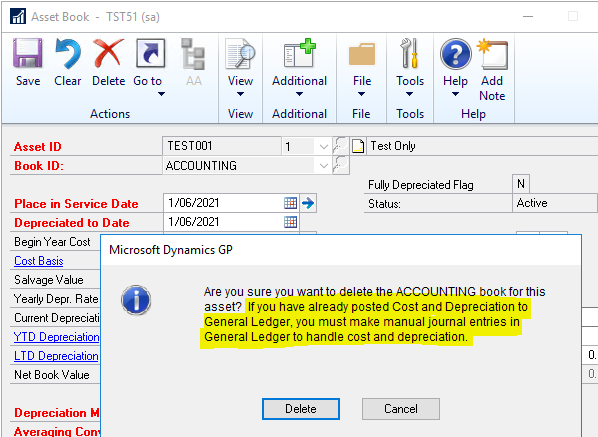This screenshot has width=598, height=437.
Task: Click the Add Note icon
Action: (492, 54)
